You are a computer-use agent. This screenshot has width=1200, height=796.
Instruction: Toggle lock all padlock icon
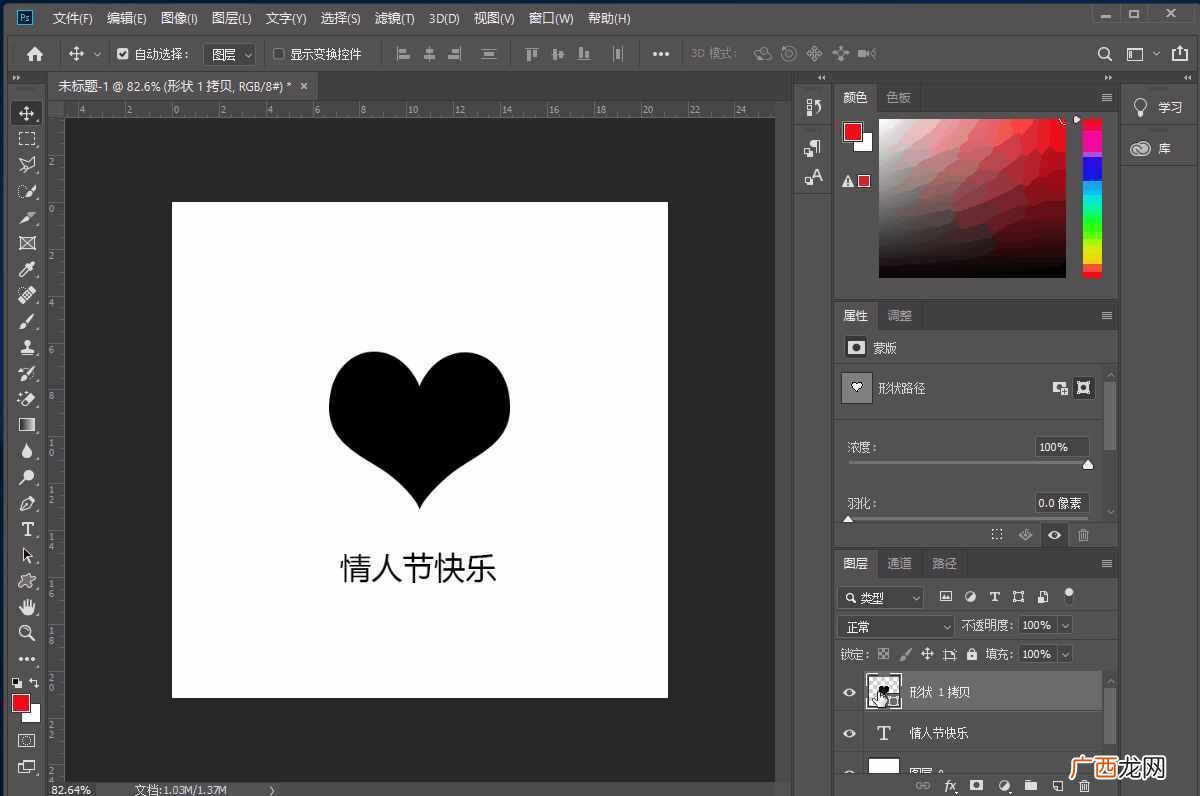971,654
